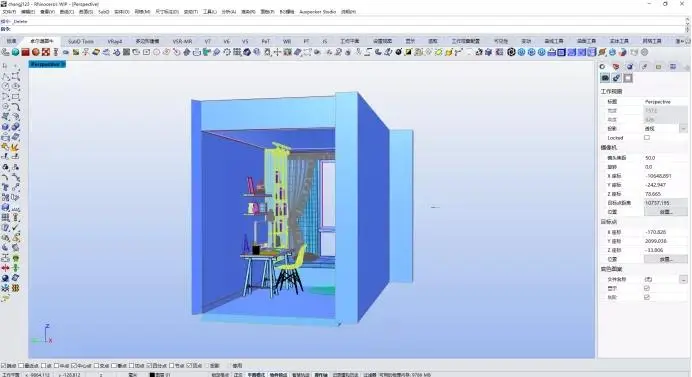Toggle the second osnap checkbox in status bar

tap(21, 366)
